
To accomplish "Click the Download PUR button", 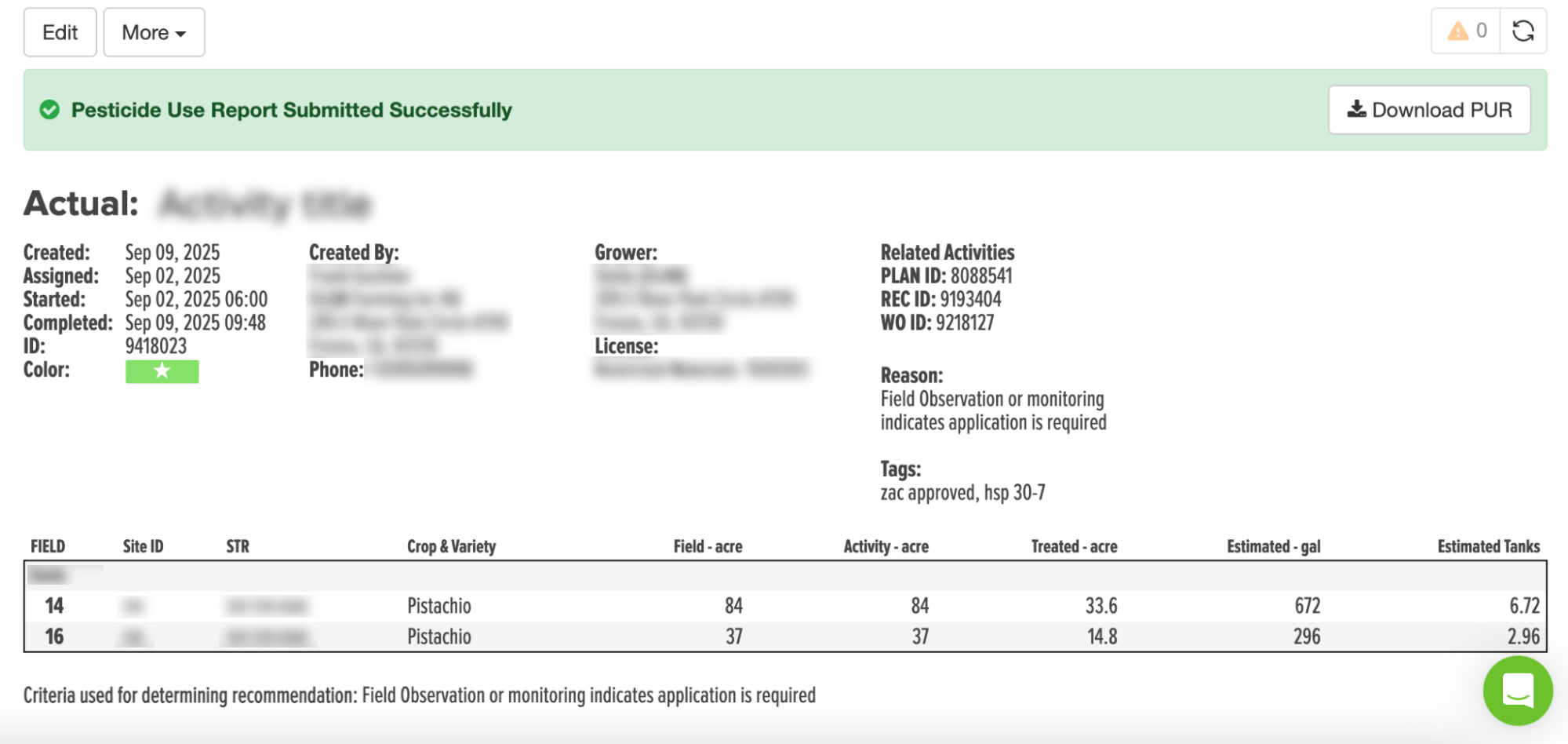I will 1429,110.
